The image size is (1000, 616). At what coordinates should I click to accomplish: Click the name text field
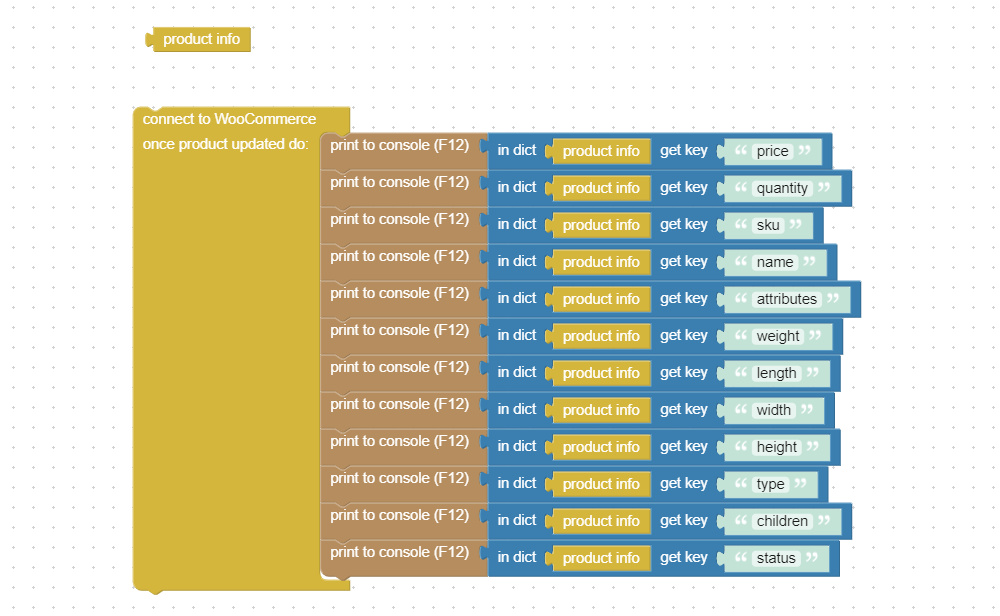[775, 262]
